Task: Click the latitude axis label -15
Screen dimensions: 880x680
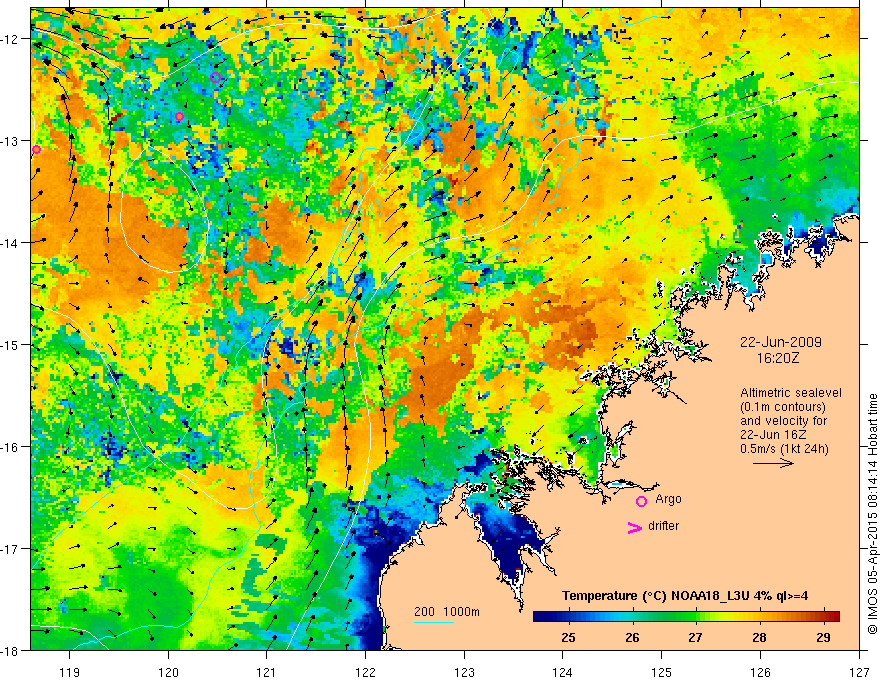Action: click(10, 344)
